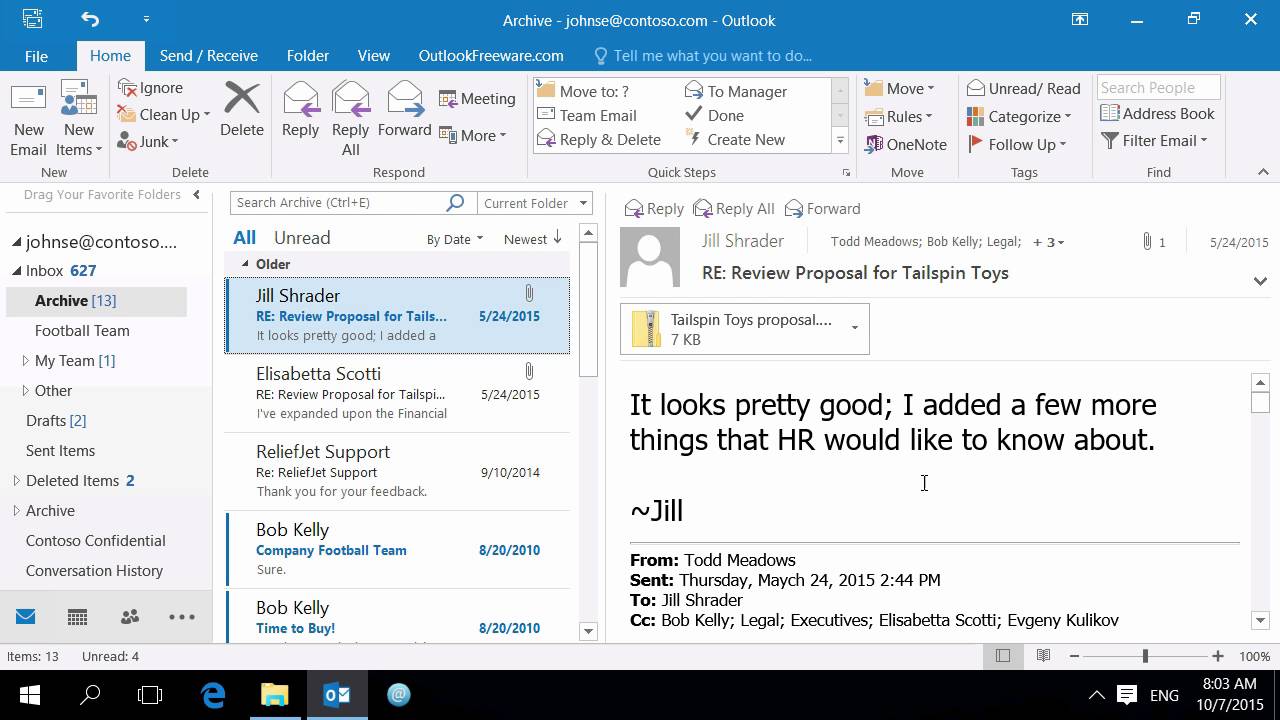Click Reply in reading pane
The width and height of the screenshot is (1280, 720).
(654, 208)
